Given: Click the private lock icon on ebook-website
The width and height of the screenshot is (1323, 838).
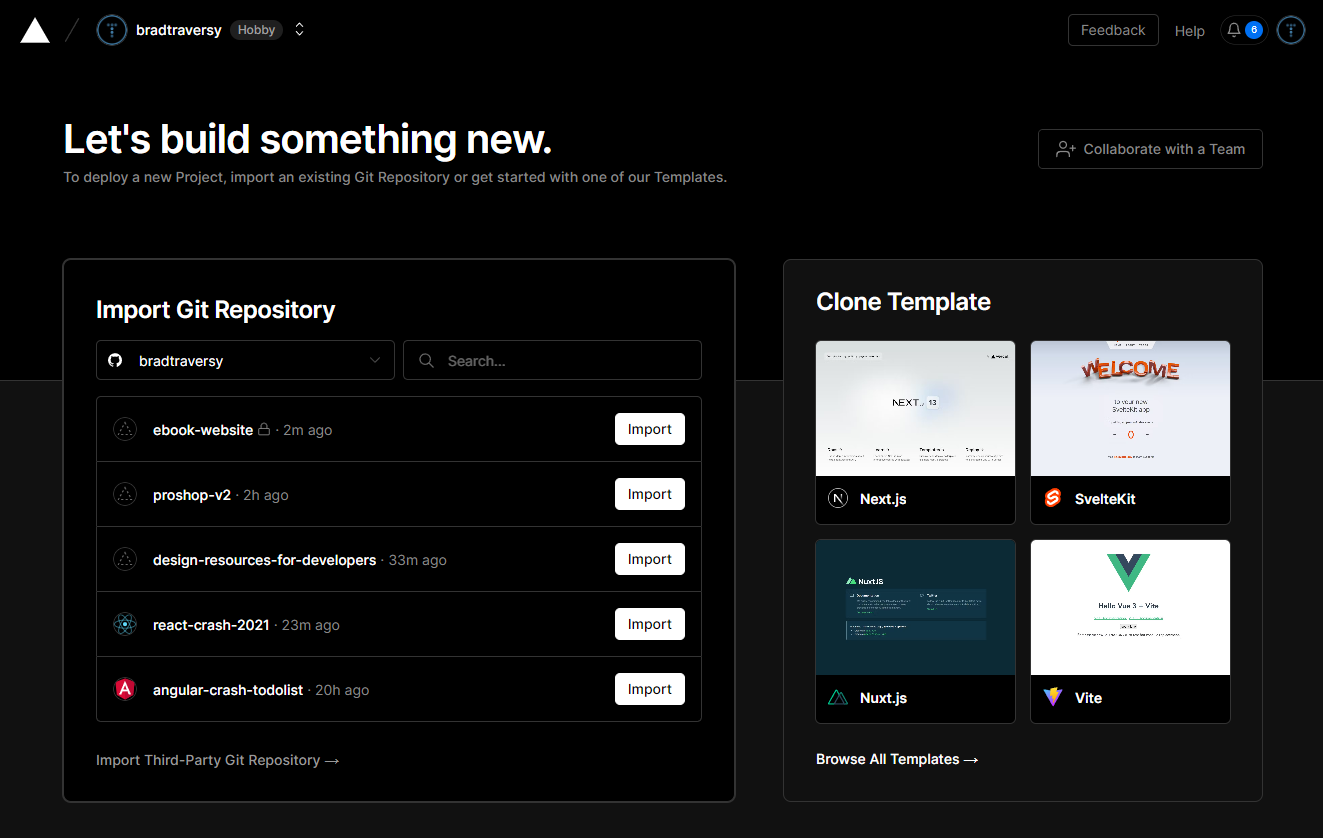Looking at the screenshot, I should (x=264, y=430).
